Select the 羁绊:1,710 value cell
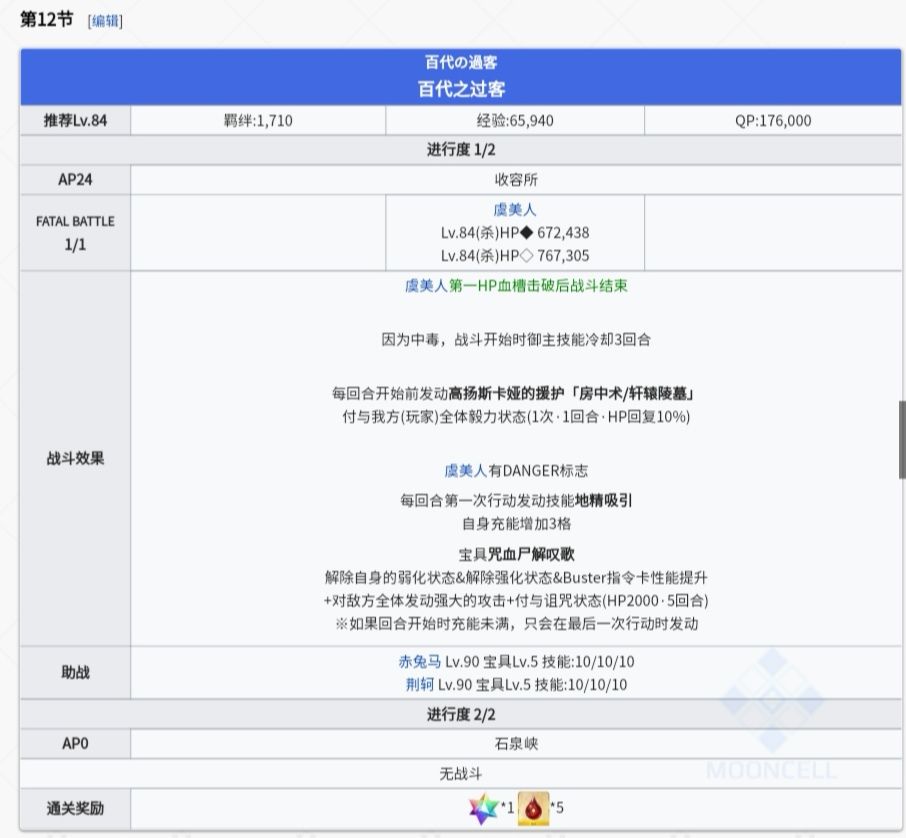 [258, 120]
